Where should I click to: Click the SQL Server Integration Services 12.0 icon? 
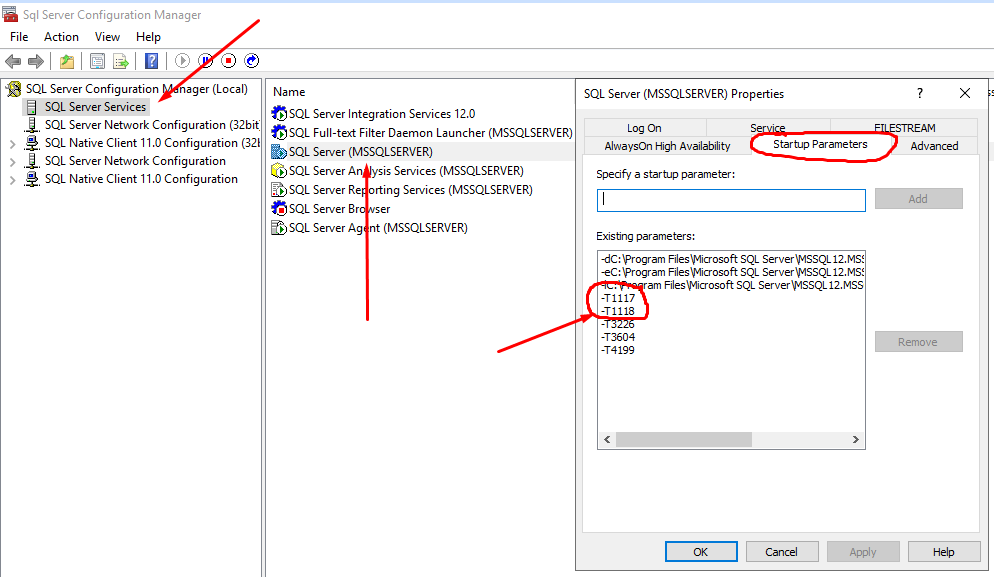(x=279, y=113)
